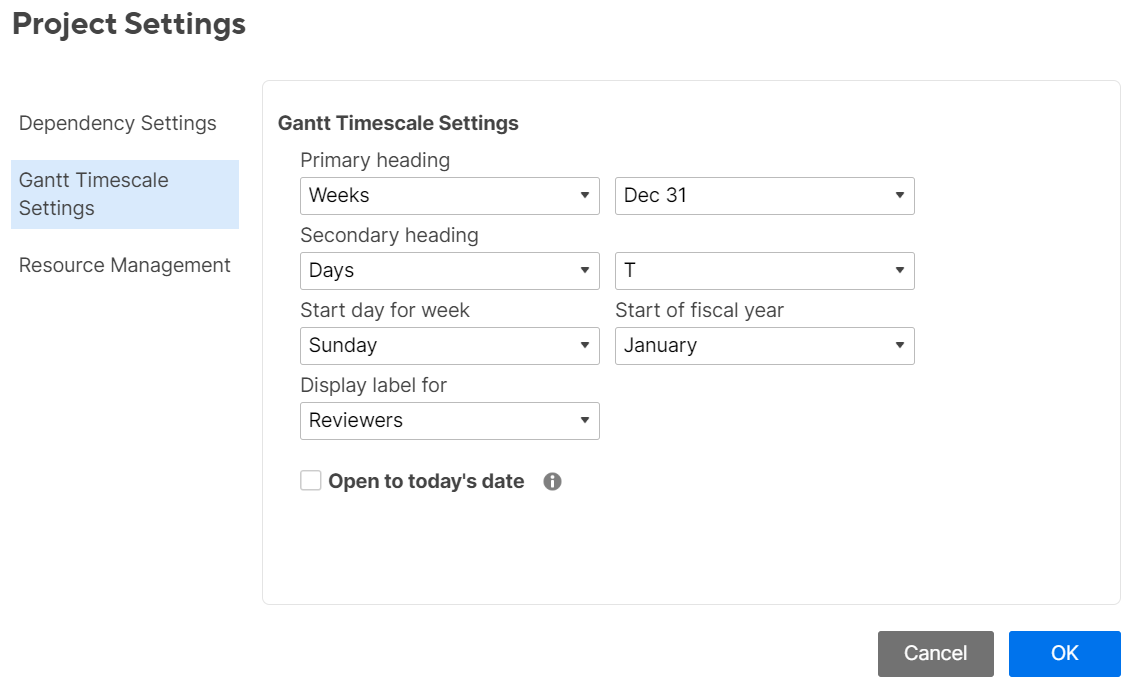Open the Dec 31 date format dropdown
The image size is (1130, 689).
tap(764, 196)
